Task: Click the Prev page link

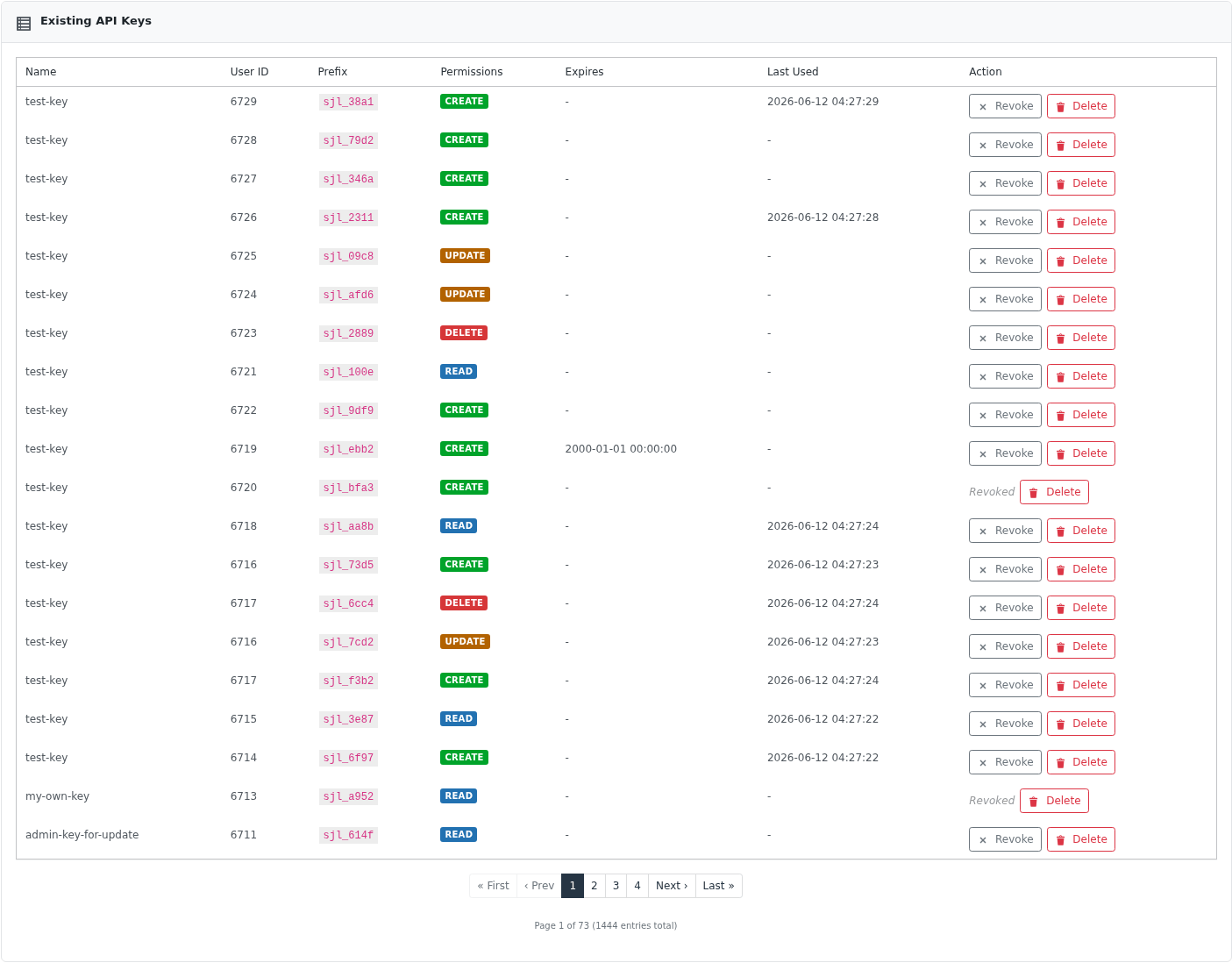Action: click(x=539, y=886)
